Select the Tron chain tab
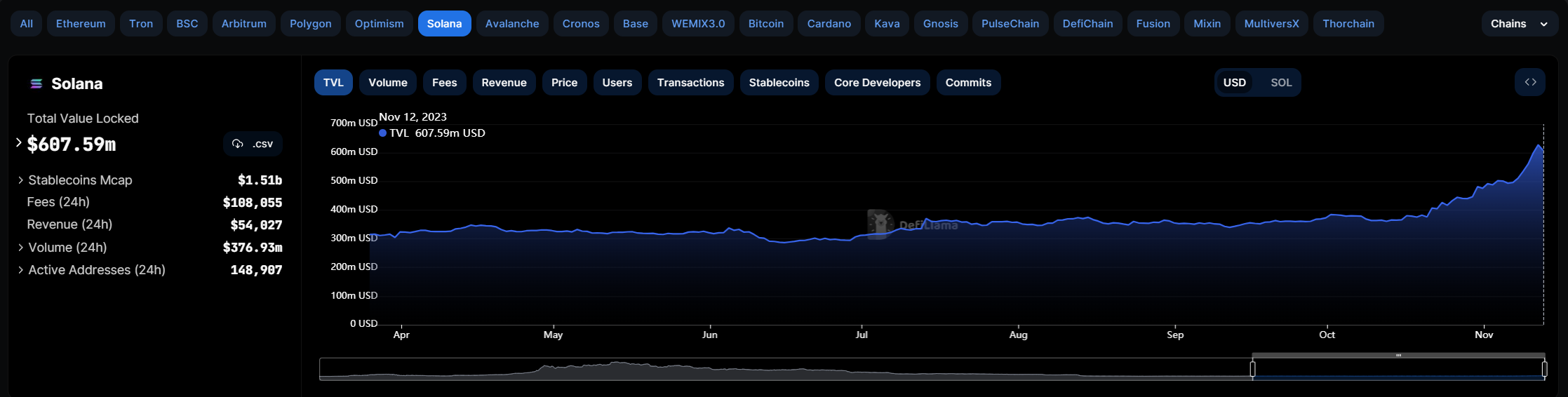This screenshot has width=1568, height=397. coord(141,23)
